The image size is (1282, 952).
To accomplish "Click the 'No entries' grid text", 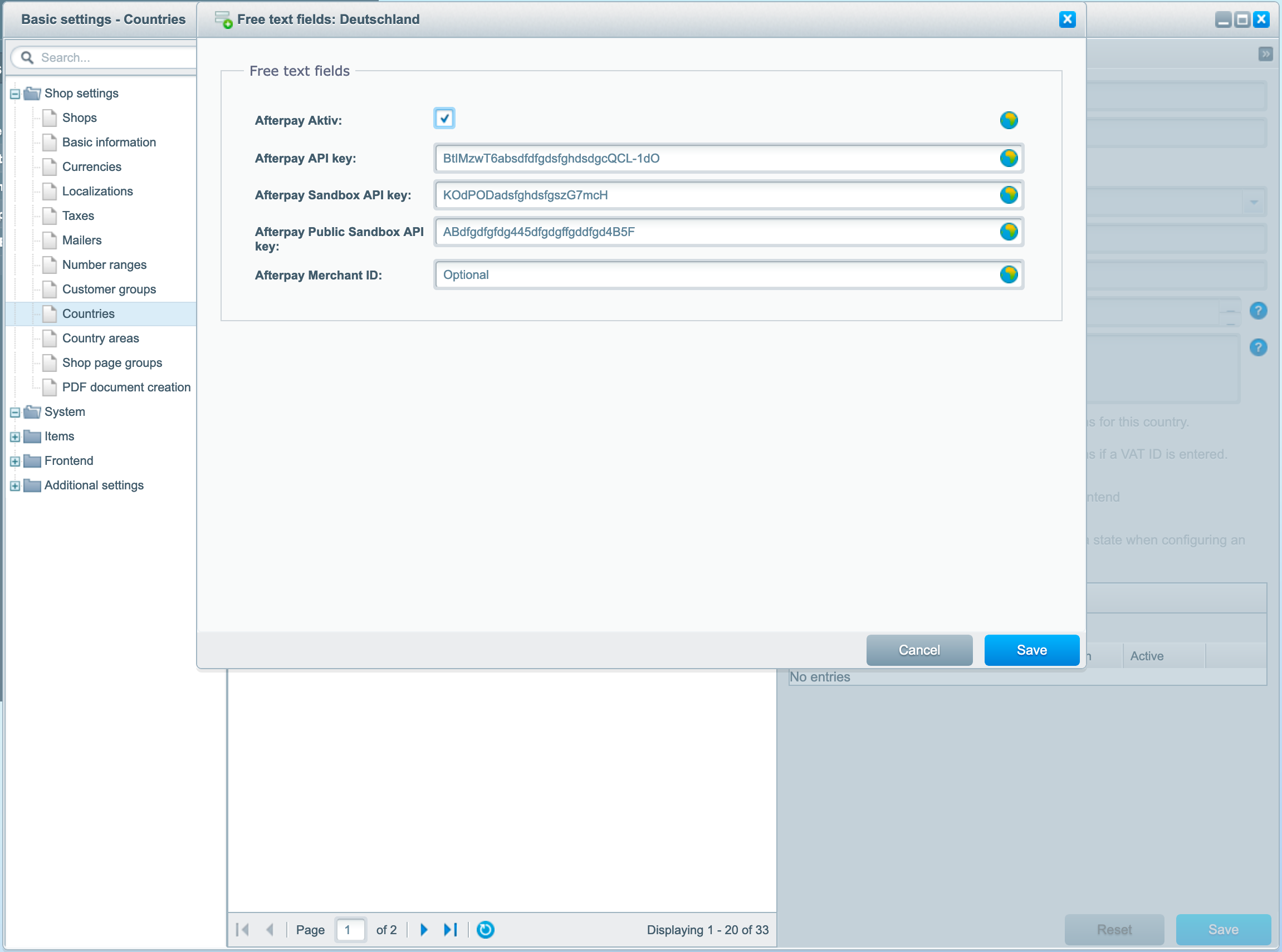I will pos(819,676).
